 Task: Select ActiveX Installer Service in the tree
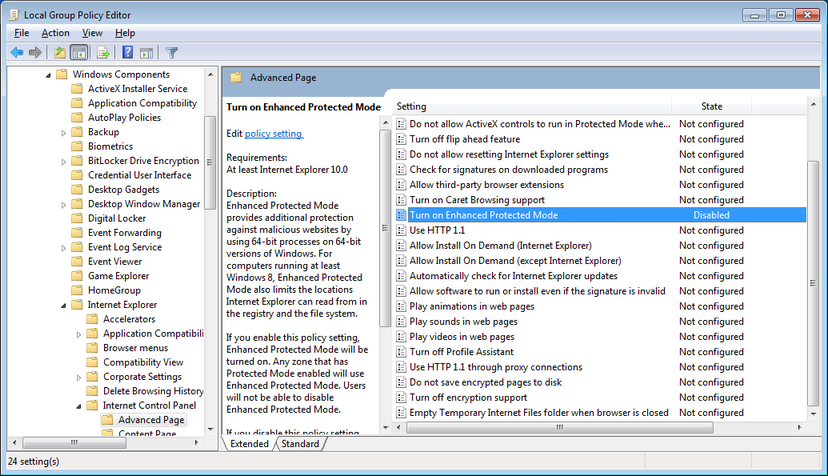(x=137, y=89)
